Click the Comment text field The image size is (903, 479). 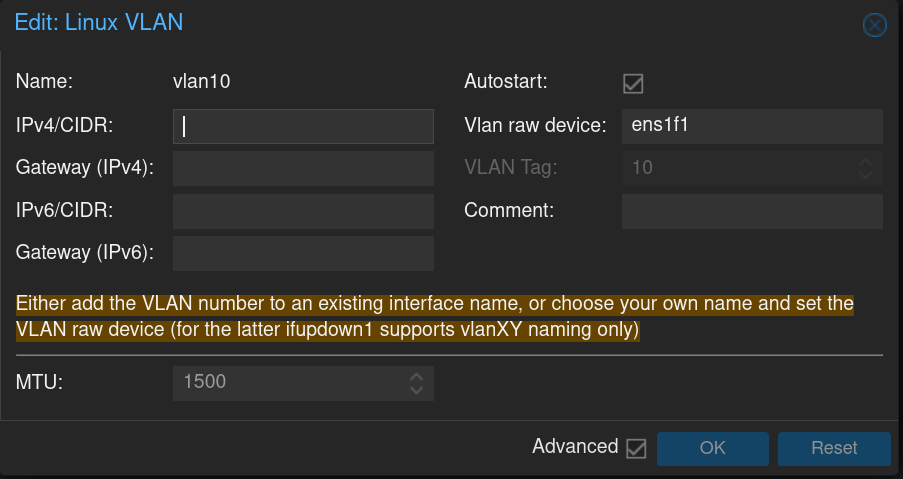pos(751,211)
